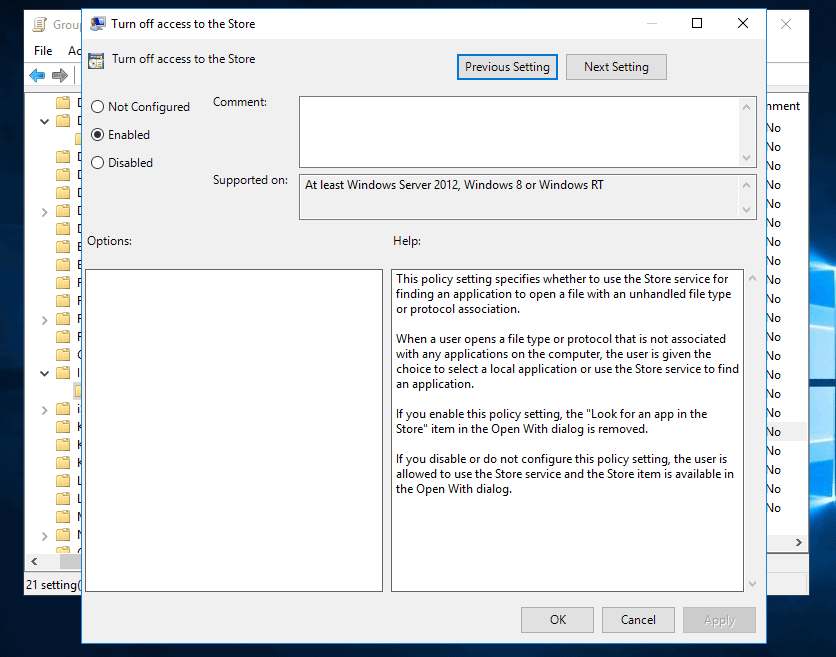Go to the Next Setting

tap(616, 67)
